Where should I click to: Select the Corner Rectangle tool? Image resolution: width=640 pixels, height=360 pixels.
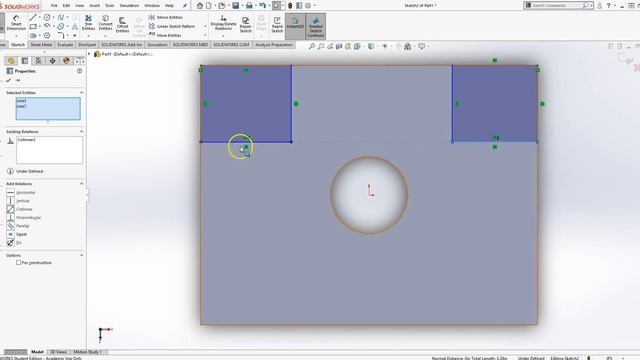[x=33, y=27]
